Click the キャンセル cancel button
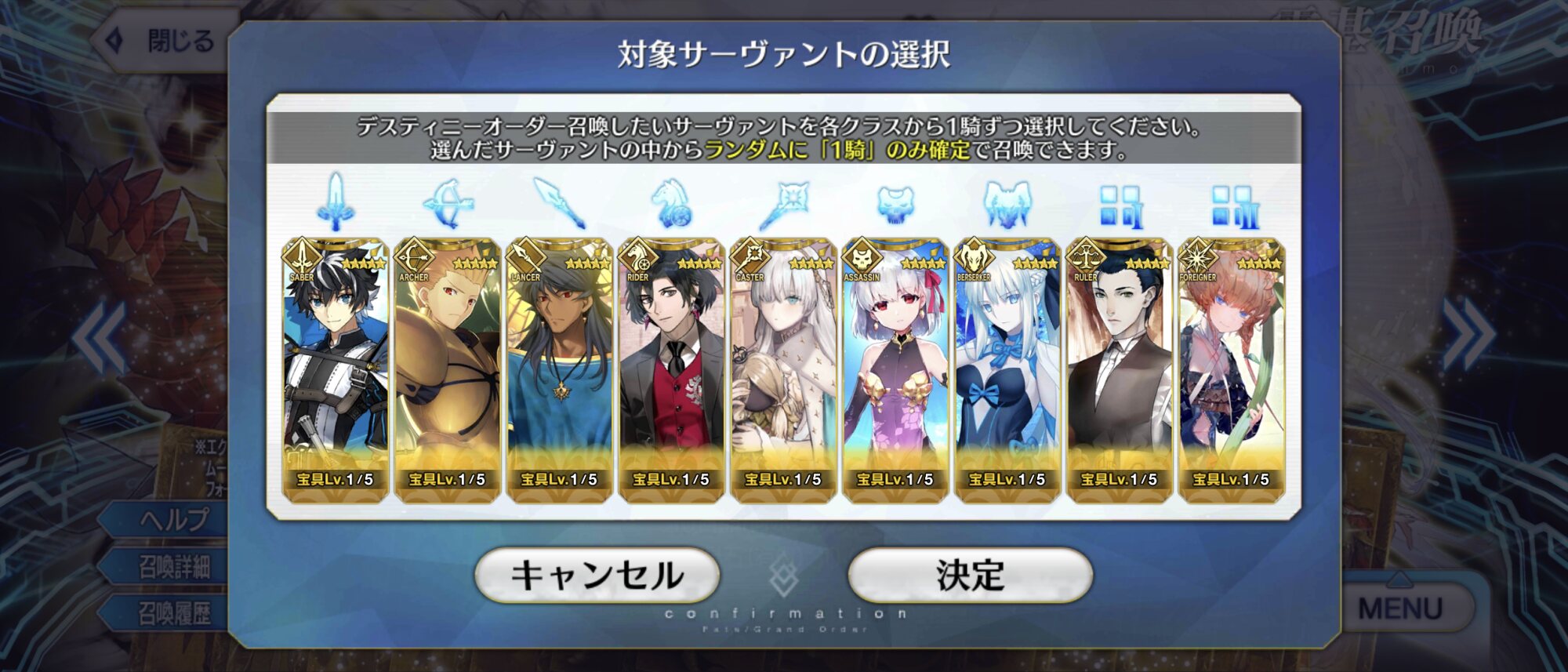1568x672 pixels. click(x=597, y=576)
